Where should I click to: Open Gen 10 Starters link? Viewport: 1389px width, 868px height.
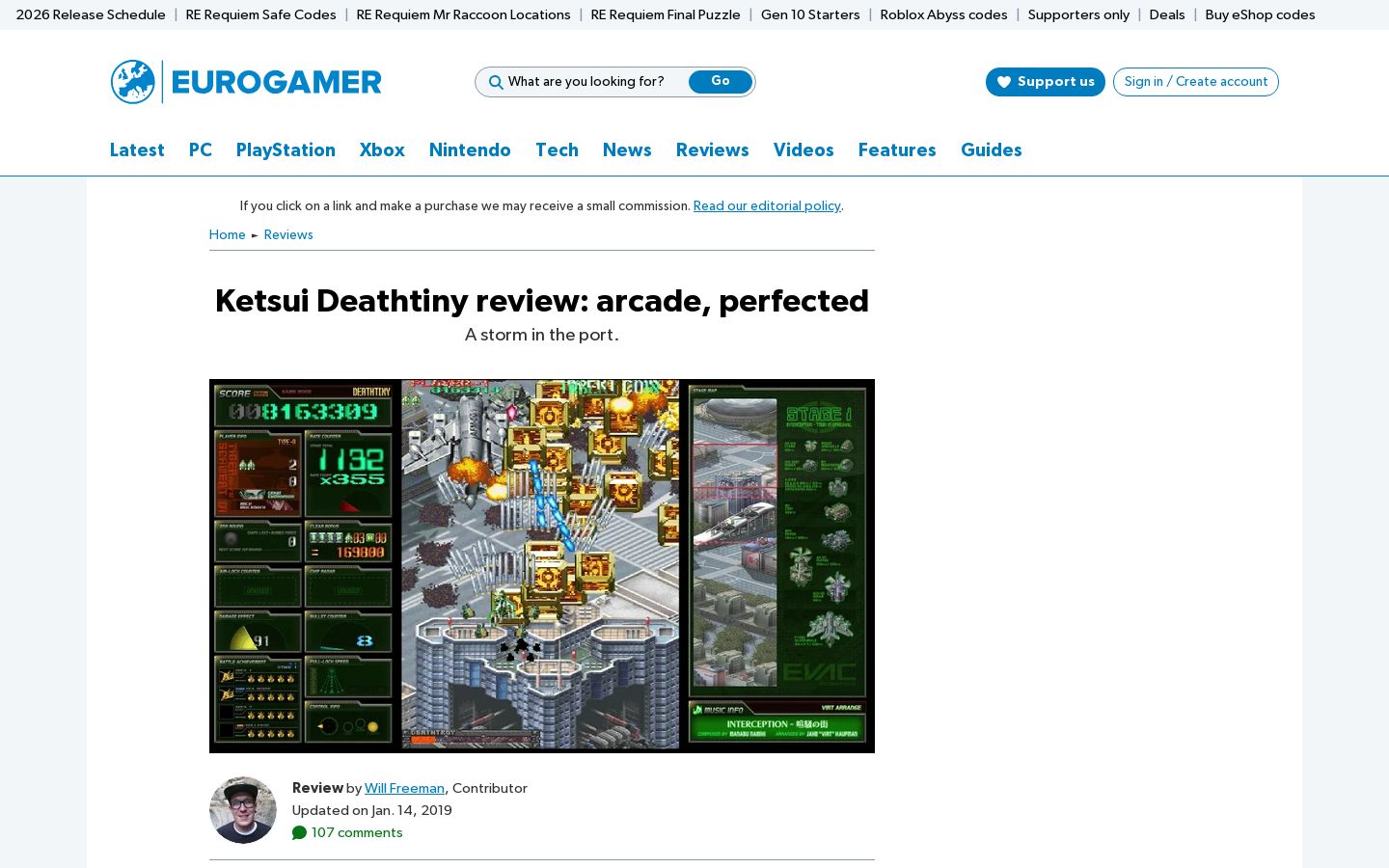(x=810, y=14)
